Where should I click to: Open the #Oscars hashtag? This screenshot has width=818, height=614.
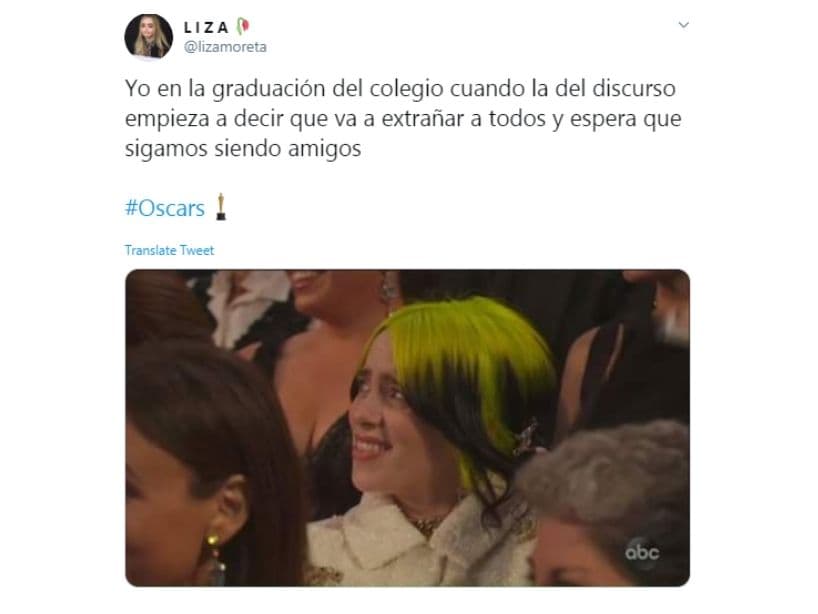pos(165,208)
